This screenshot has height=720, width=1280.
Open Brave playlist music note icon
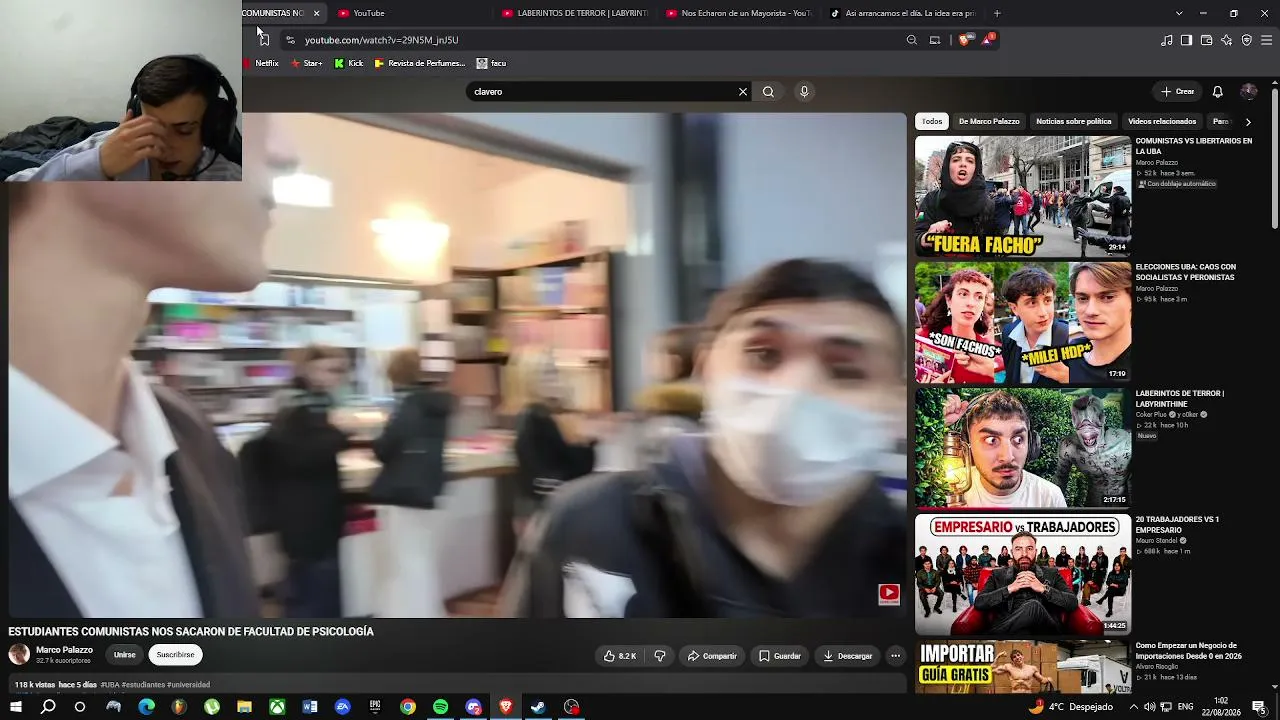[x=1167, y=40]
